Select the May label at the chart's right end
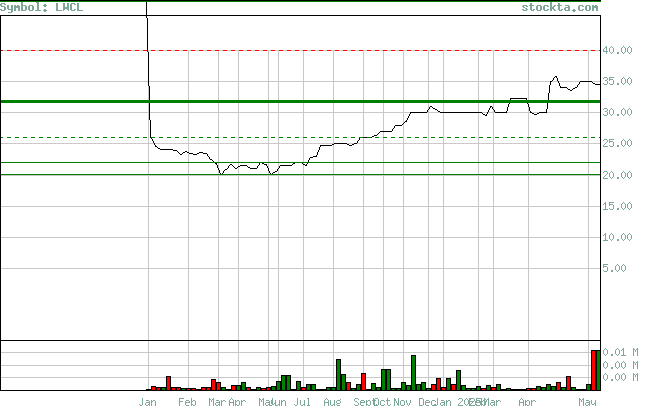 pos(587,401)
